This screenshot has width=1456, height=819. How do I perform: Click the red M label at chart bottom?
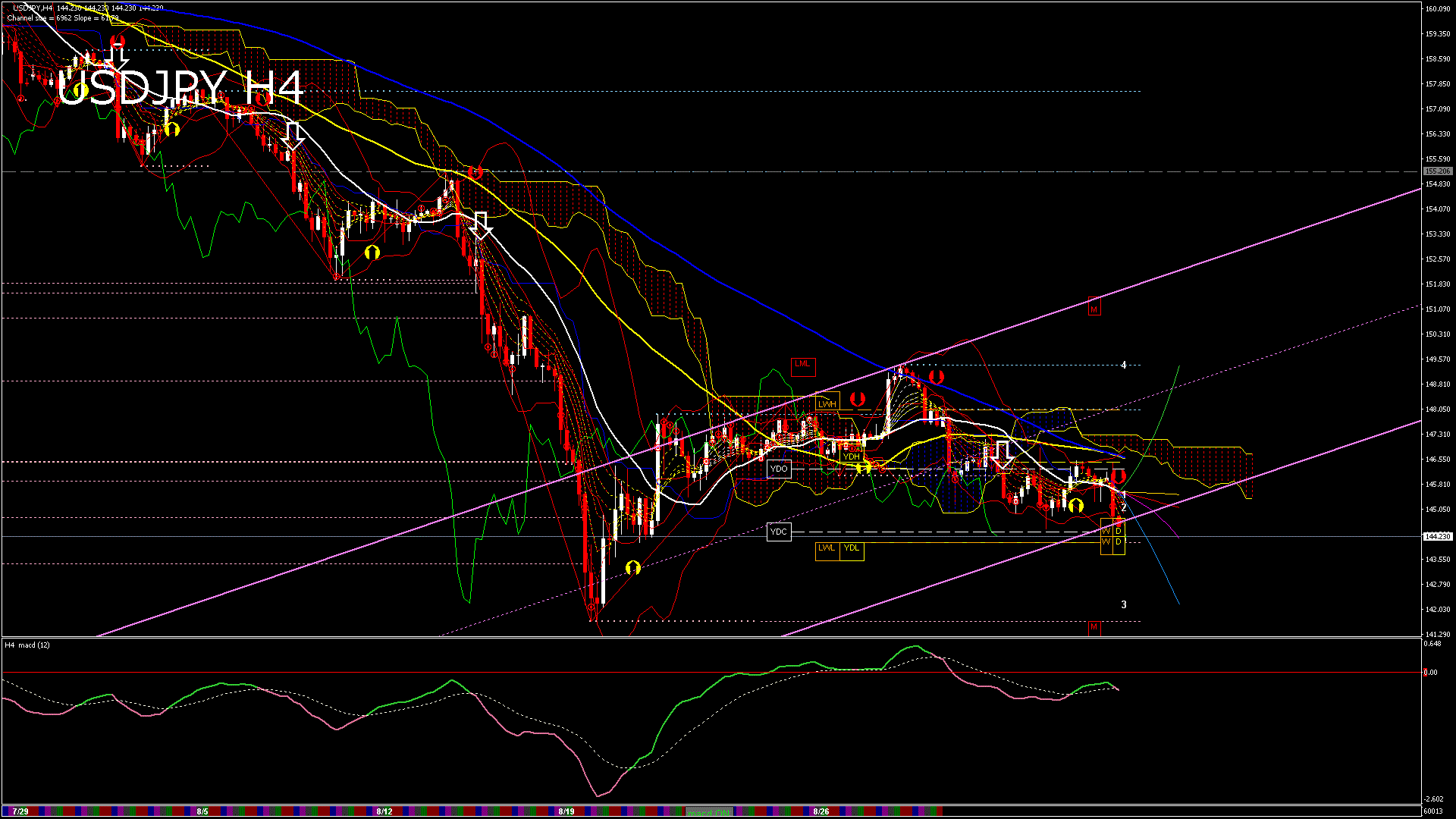[1094, 627]
